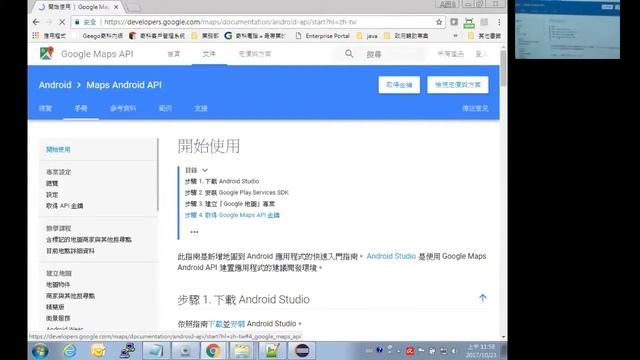Click the send feedback link in blue bar
The image size is (640, 360).
(x=475, y=108)
